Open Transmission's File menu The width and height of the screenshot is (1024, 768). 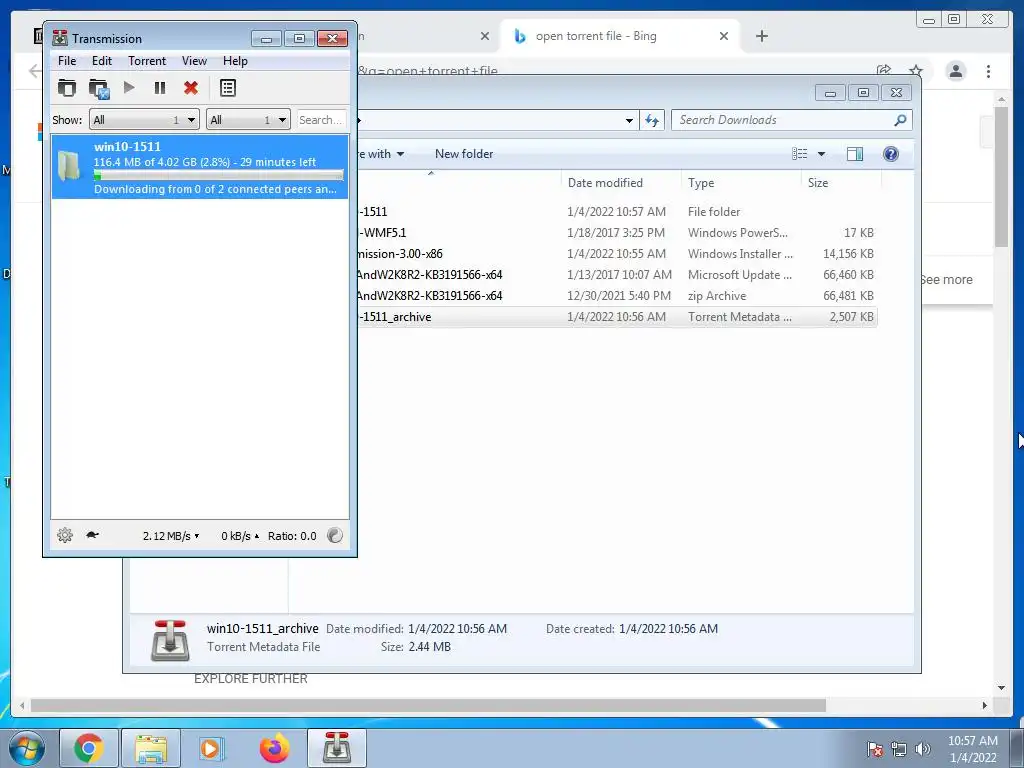[x=67, y=61]
